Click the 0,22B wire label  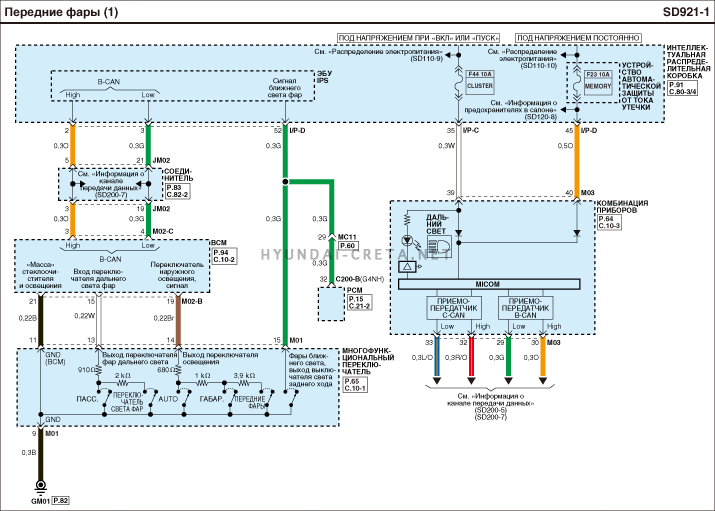[27, 318]
